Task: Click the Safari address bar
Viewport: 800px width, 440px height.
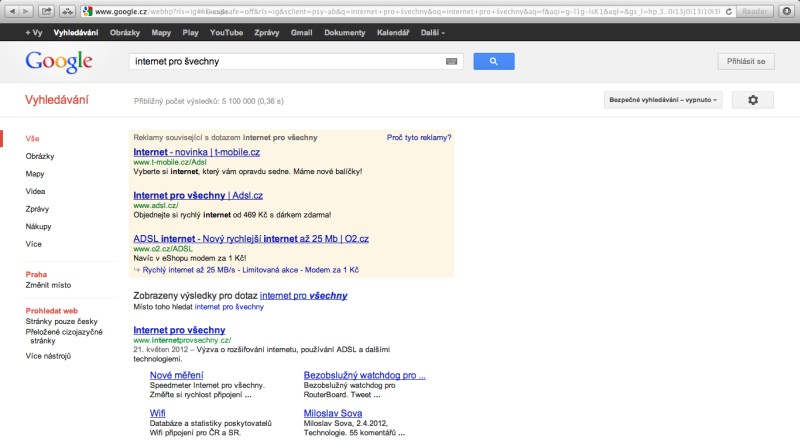Action: (x=407, y=11)
